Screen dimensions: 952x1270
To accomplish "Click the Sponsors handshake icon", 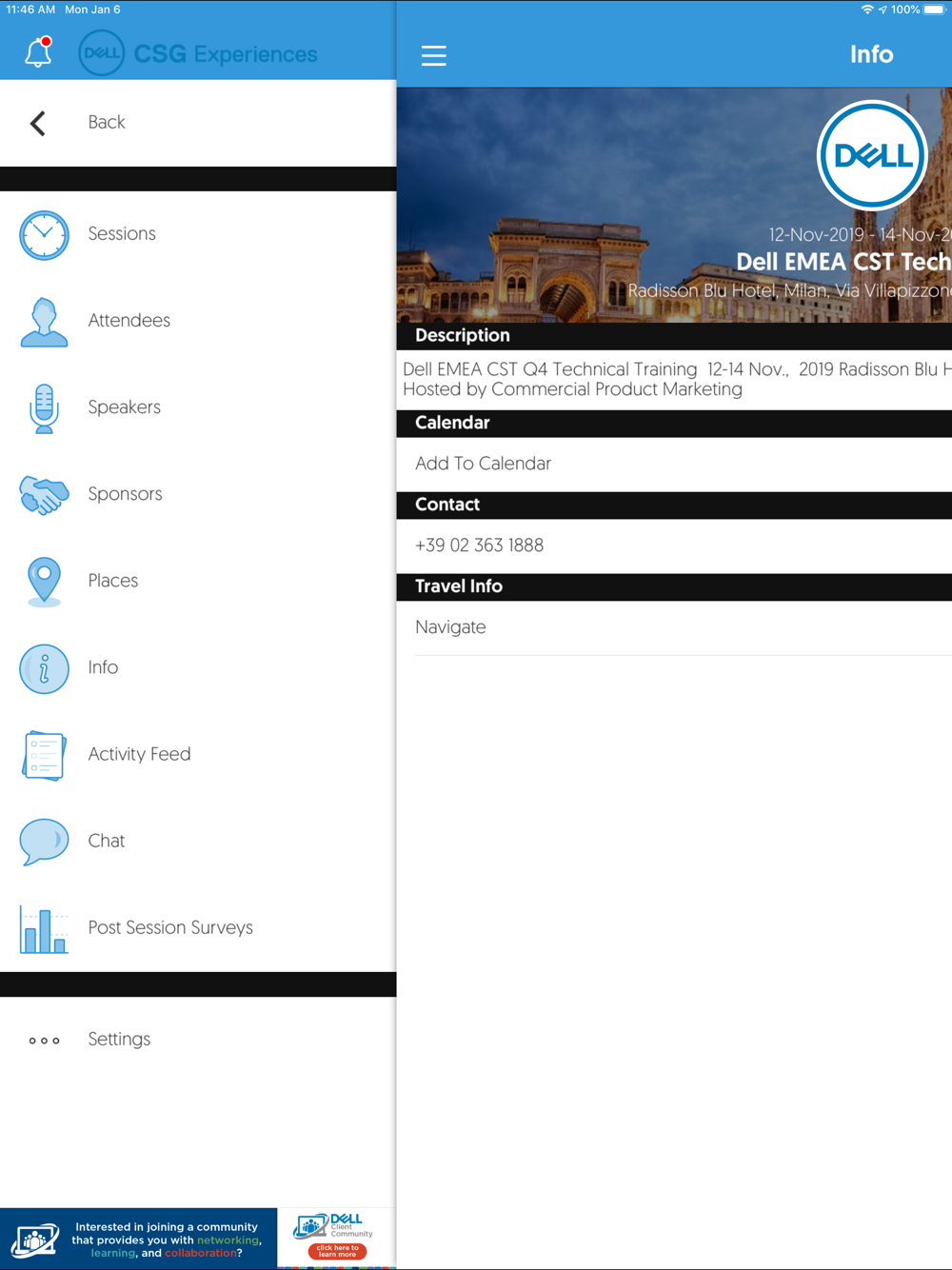I will tap(44, 495).
